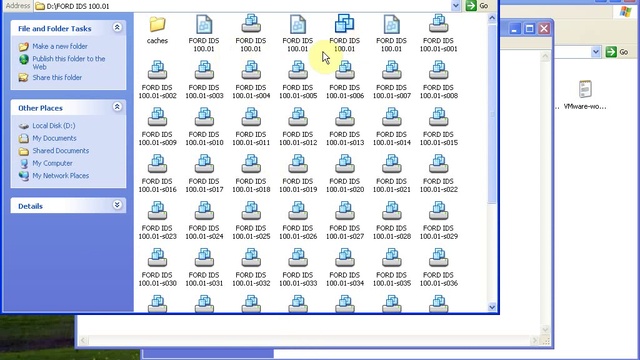Select the FORD IDS 100.01-s026 file icon
This screenshot has height=360, width=640.
point(298,211)
